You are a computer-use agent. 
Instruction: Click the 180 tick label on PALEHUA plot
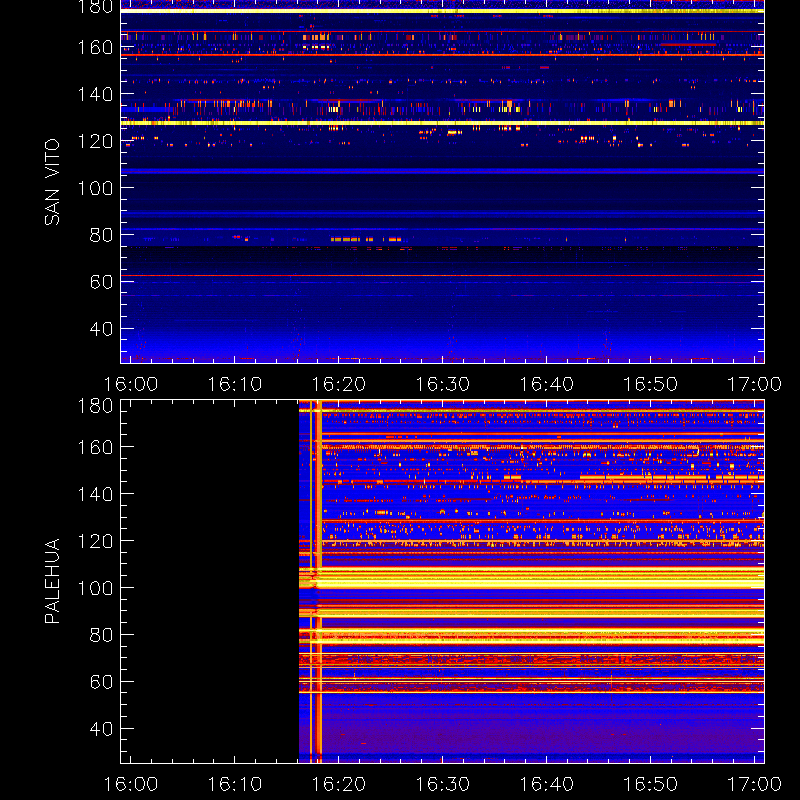[x=95, y=406]
